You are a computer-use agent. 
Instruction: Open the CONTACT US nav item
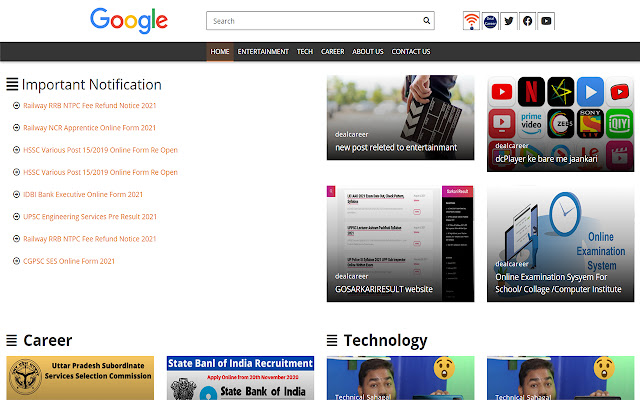point(411,51)
